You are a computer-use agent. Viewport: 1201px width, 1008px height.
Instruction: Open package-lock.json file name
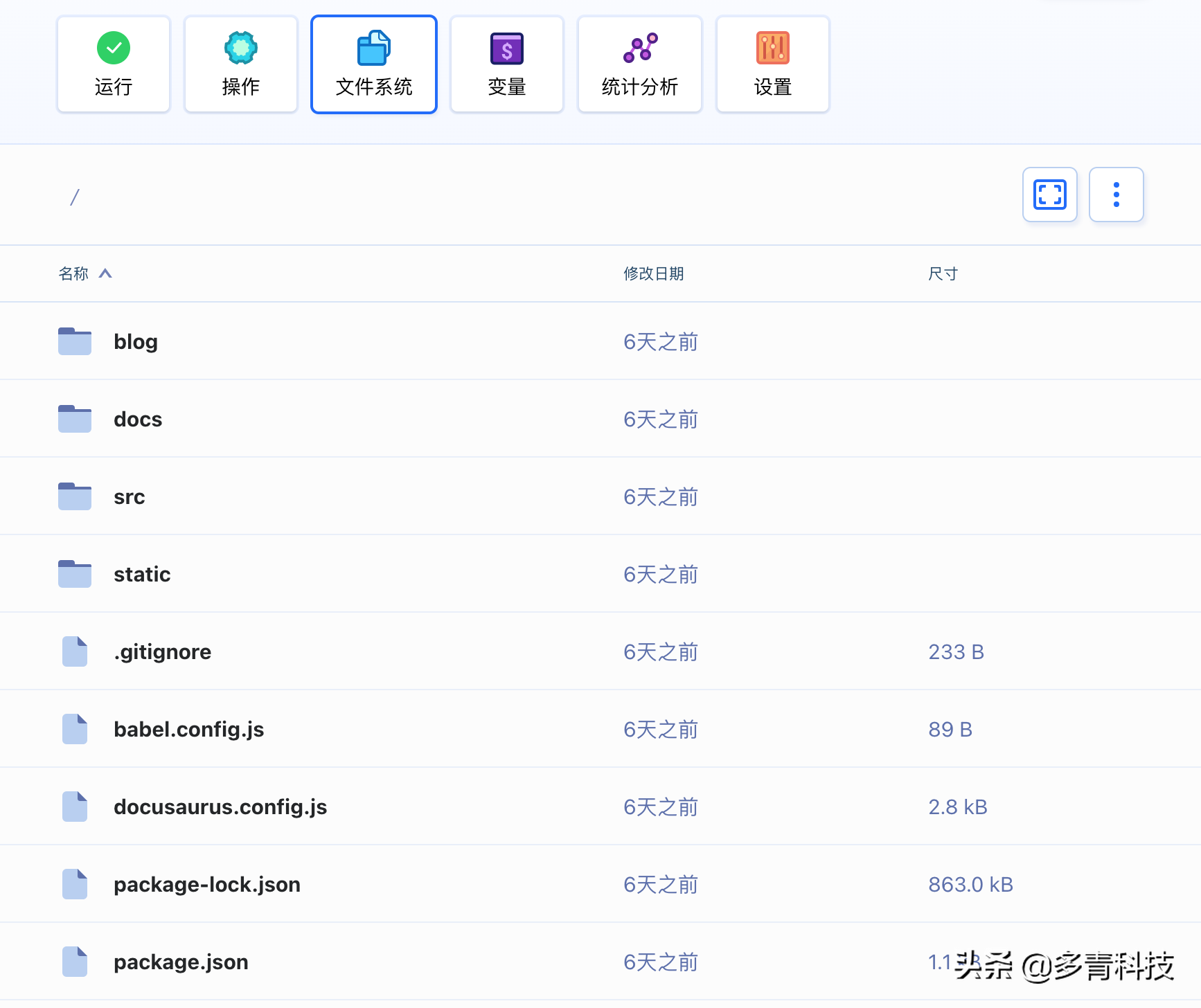pos(207,885)
